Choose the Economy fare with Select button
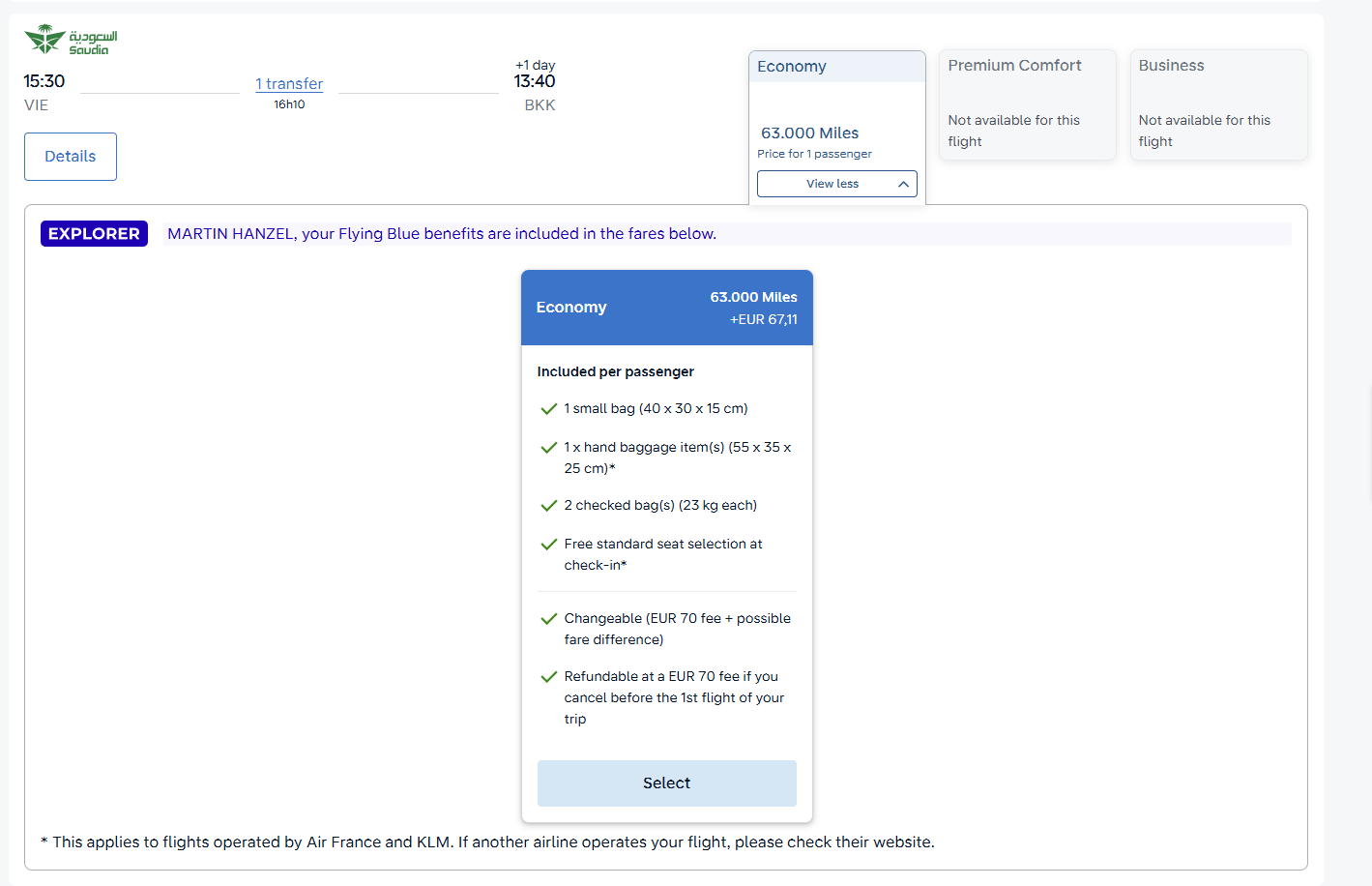This screenshot has height=886, width=1372. (x=666, y=783)
